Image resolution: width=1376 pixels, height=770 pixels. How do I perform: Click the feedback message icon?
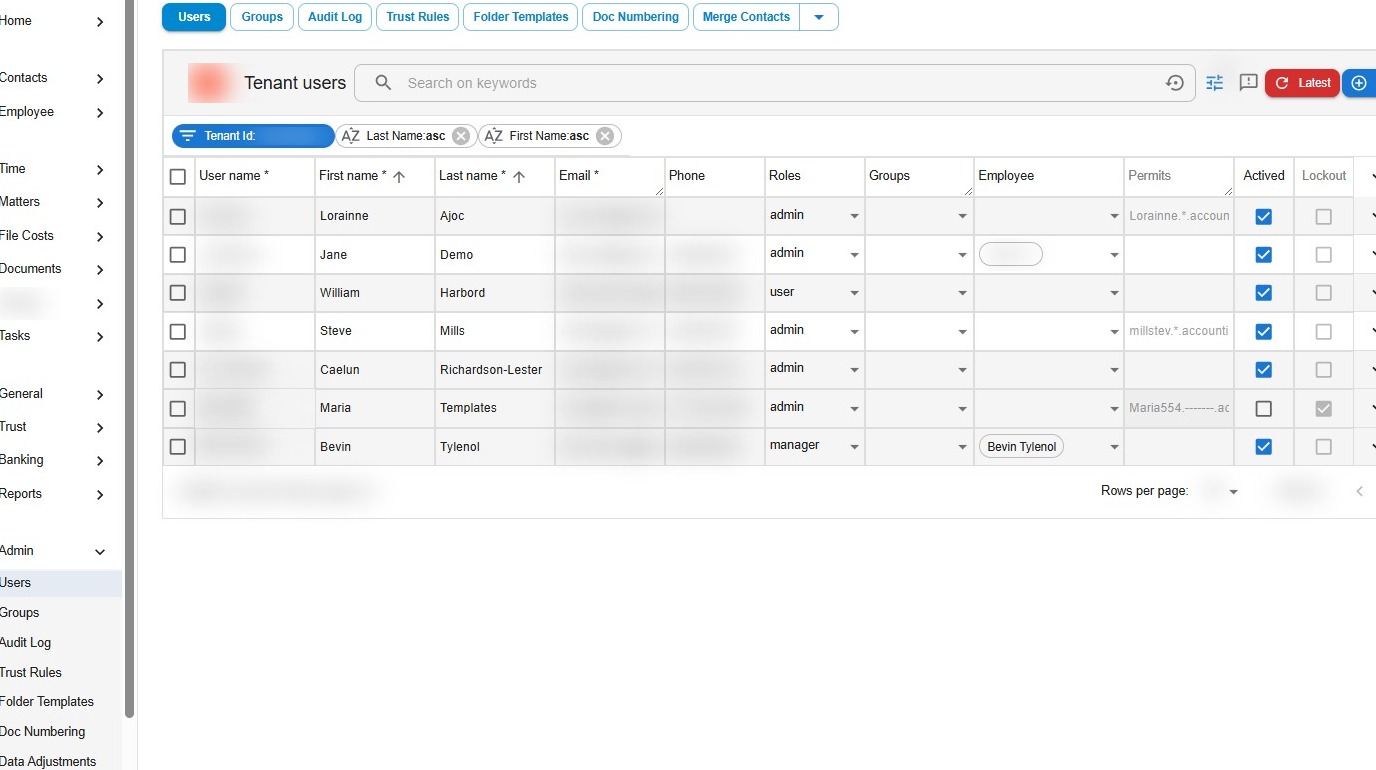click(x=1248, y=83)
